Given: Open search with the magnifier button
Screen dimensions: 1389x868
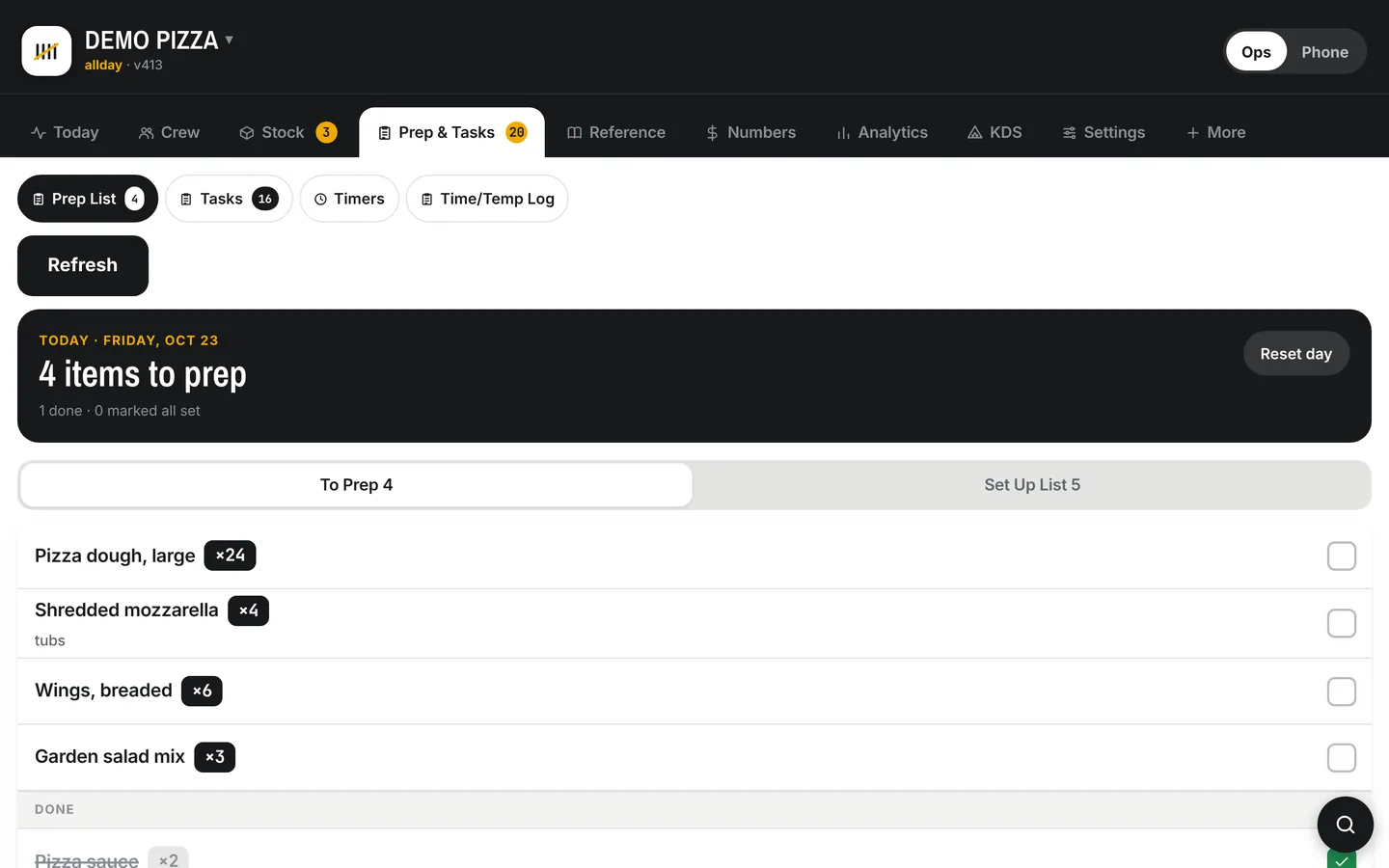Looking at the screenshot, I should [x=1346, y=825].
